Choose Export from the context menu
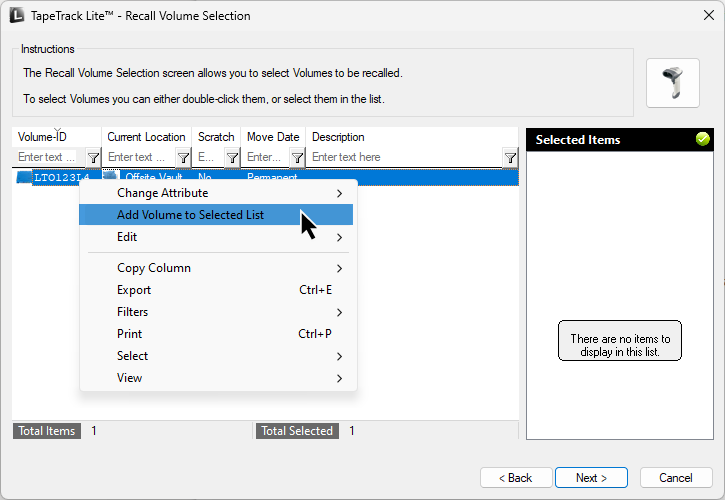Screen dimensions: 725x502 click(x=216, y=290)
